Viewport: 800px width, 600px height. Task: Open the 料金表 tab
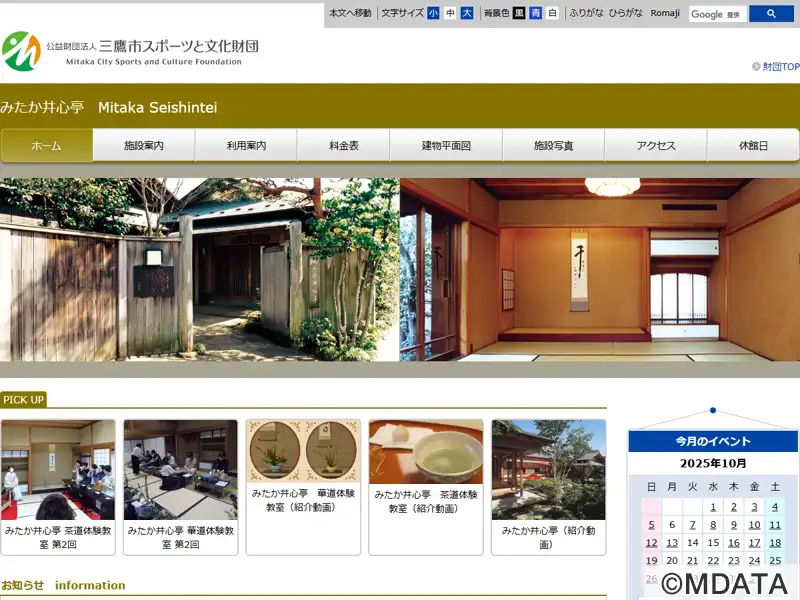point(344,145)
